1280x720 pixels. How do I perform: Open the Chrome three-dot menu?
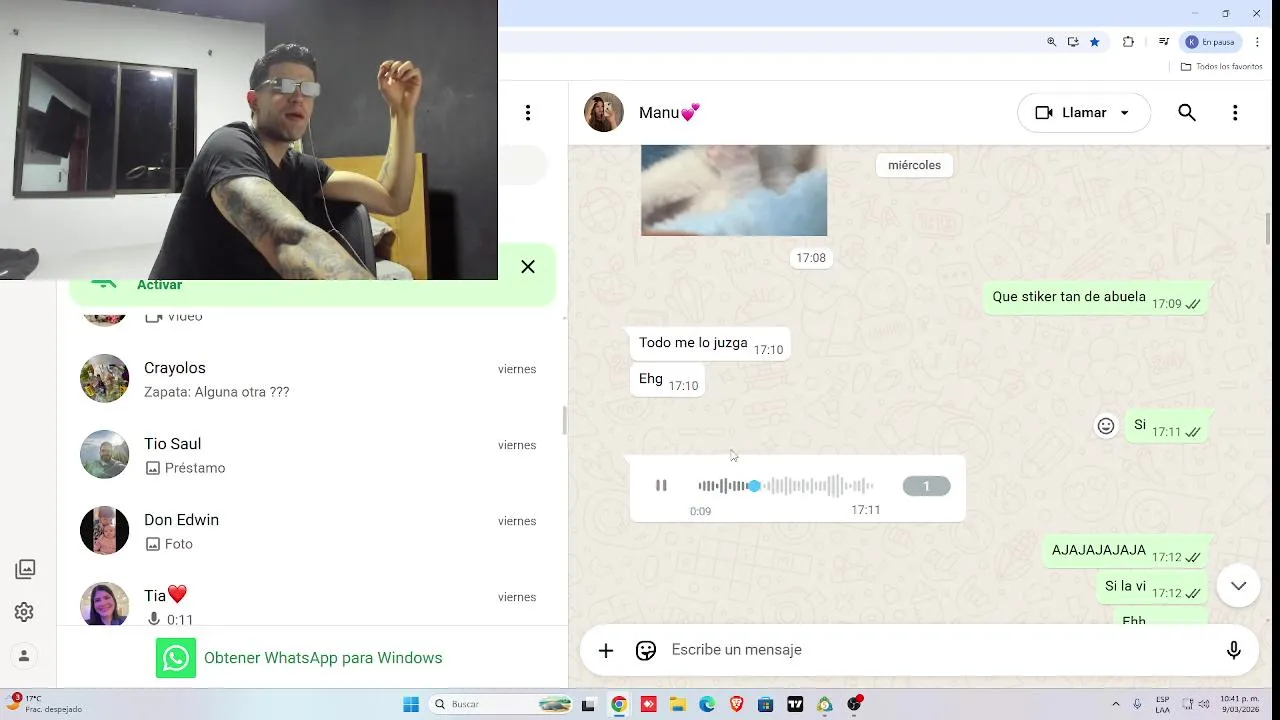click(x=1257, y=42)
